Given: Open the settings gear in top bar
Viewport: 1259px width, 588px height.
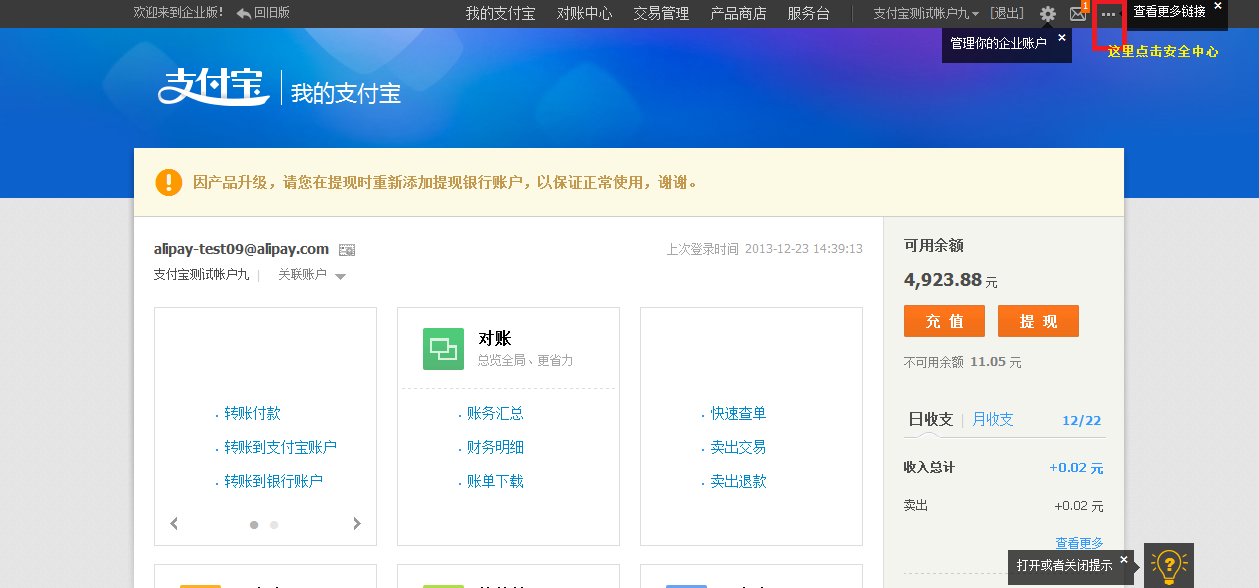Looking at the screenshot, I should click(x=1048, y=14).
